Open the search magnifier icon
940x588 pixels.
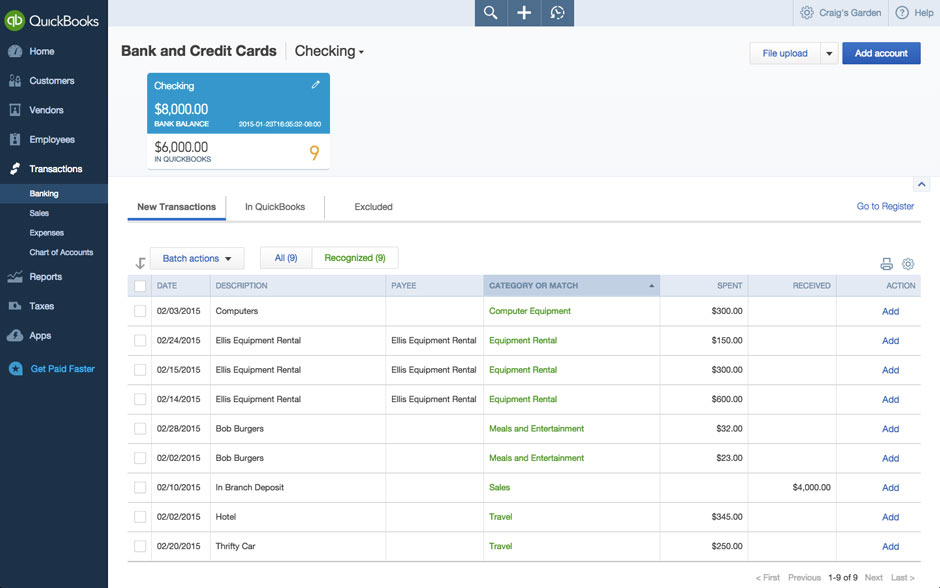click(x=490, y=13)
